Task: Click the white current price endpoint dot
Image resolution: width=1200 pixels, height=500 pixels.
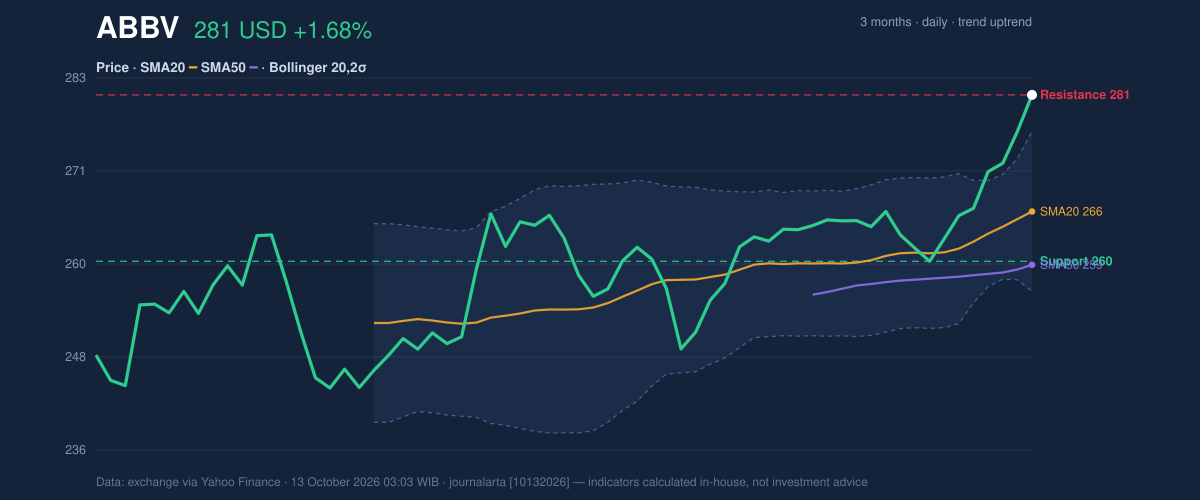Action: tap(1031, 95)
